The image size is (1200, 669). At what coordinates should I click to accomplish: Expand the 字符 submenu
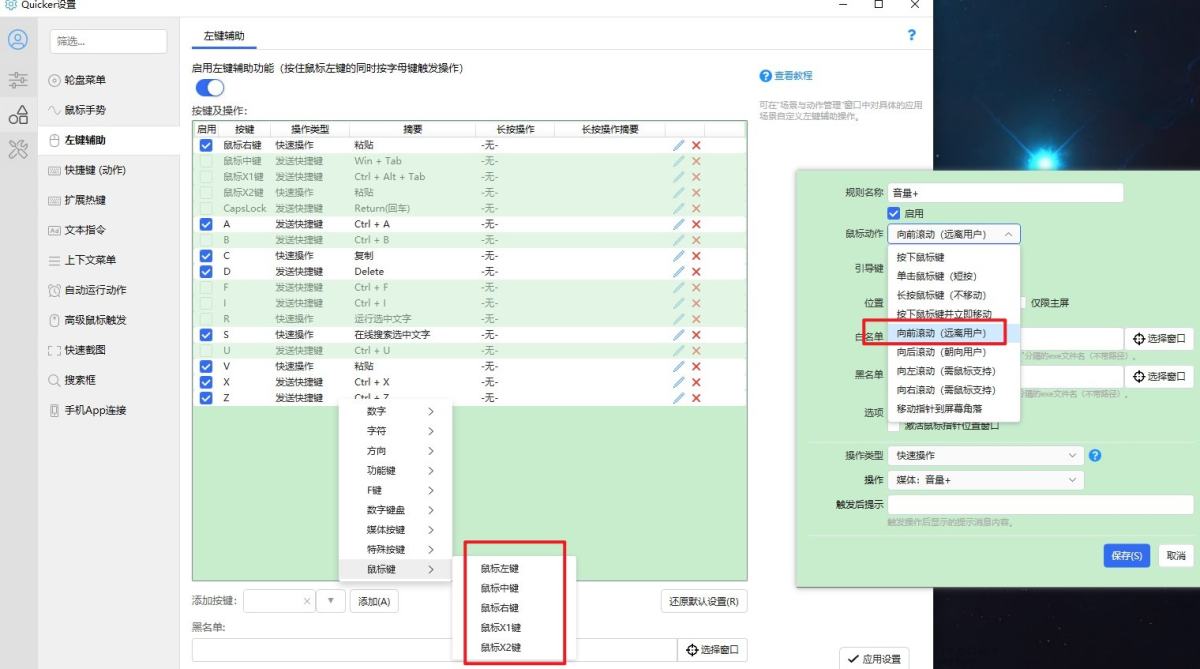point(396,431)
